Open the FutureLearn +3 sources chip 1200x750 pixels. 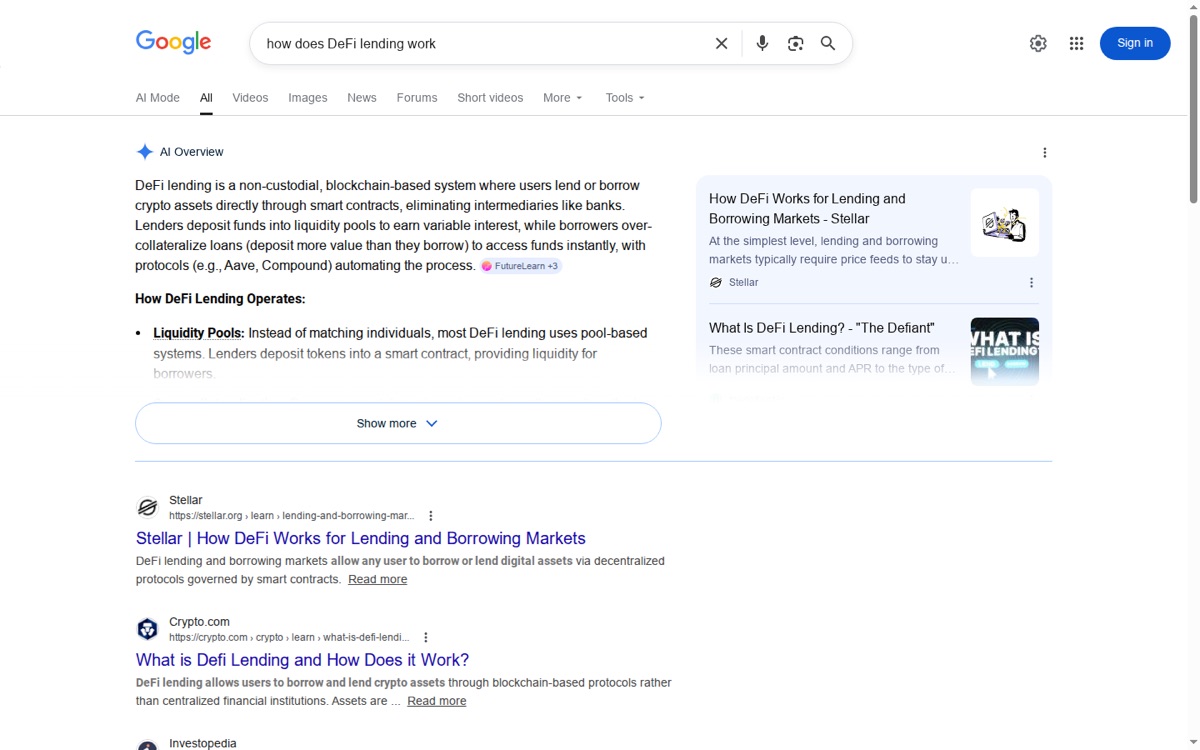520,266
